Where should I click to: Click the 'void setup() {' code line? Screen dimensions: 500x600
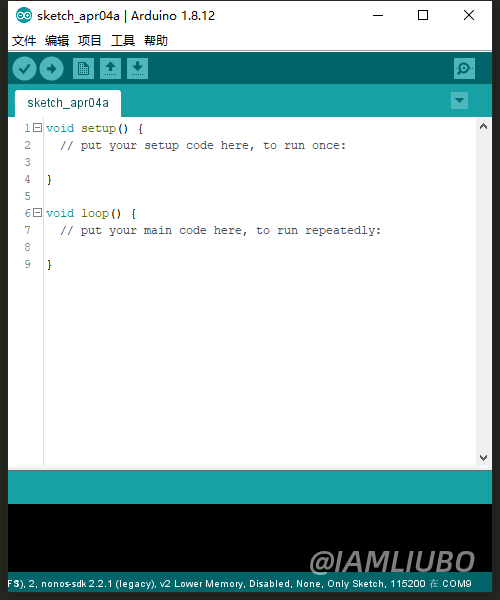[x=94, y=128]
